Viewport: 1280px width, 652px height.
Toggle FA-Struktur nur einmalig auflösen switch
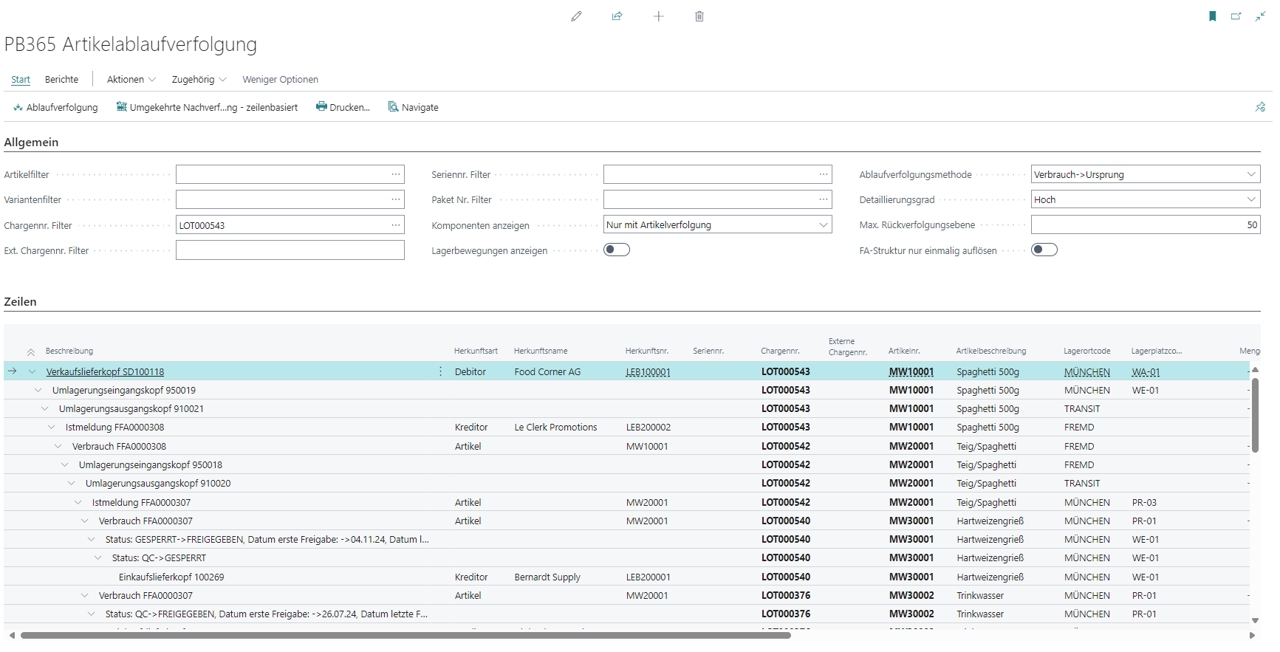[1044, 250]
